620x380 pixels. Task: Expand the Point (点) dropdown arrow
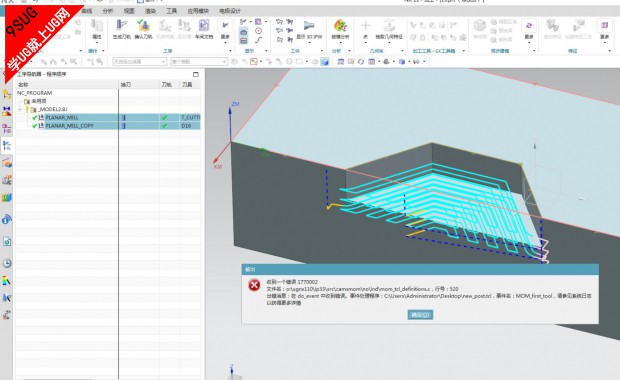pyautogui.click(x=365, y=42)
